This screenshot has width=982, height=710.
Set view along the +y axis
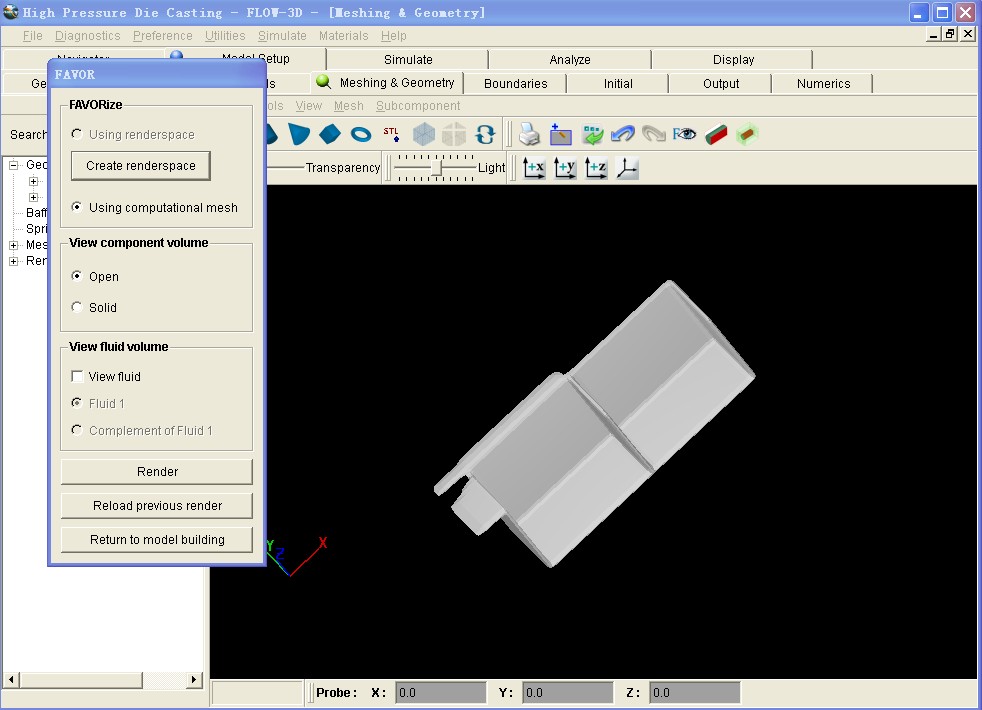click(565, 168)
